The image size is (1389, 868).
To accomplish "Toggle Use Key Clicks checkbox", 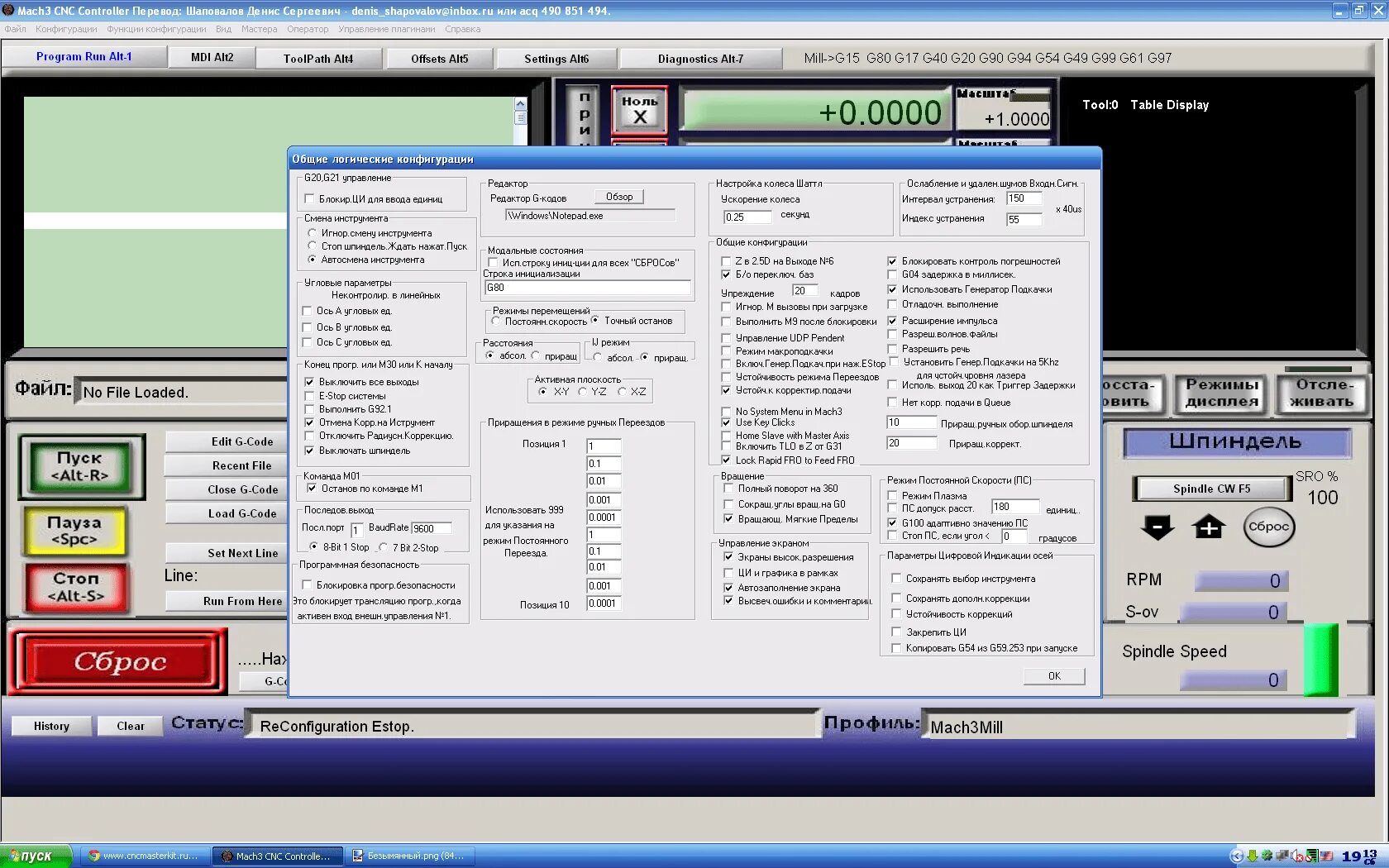I will coord(726,422).
